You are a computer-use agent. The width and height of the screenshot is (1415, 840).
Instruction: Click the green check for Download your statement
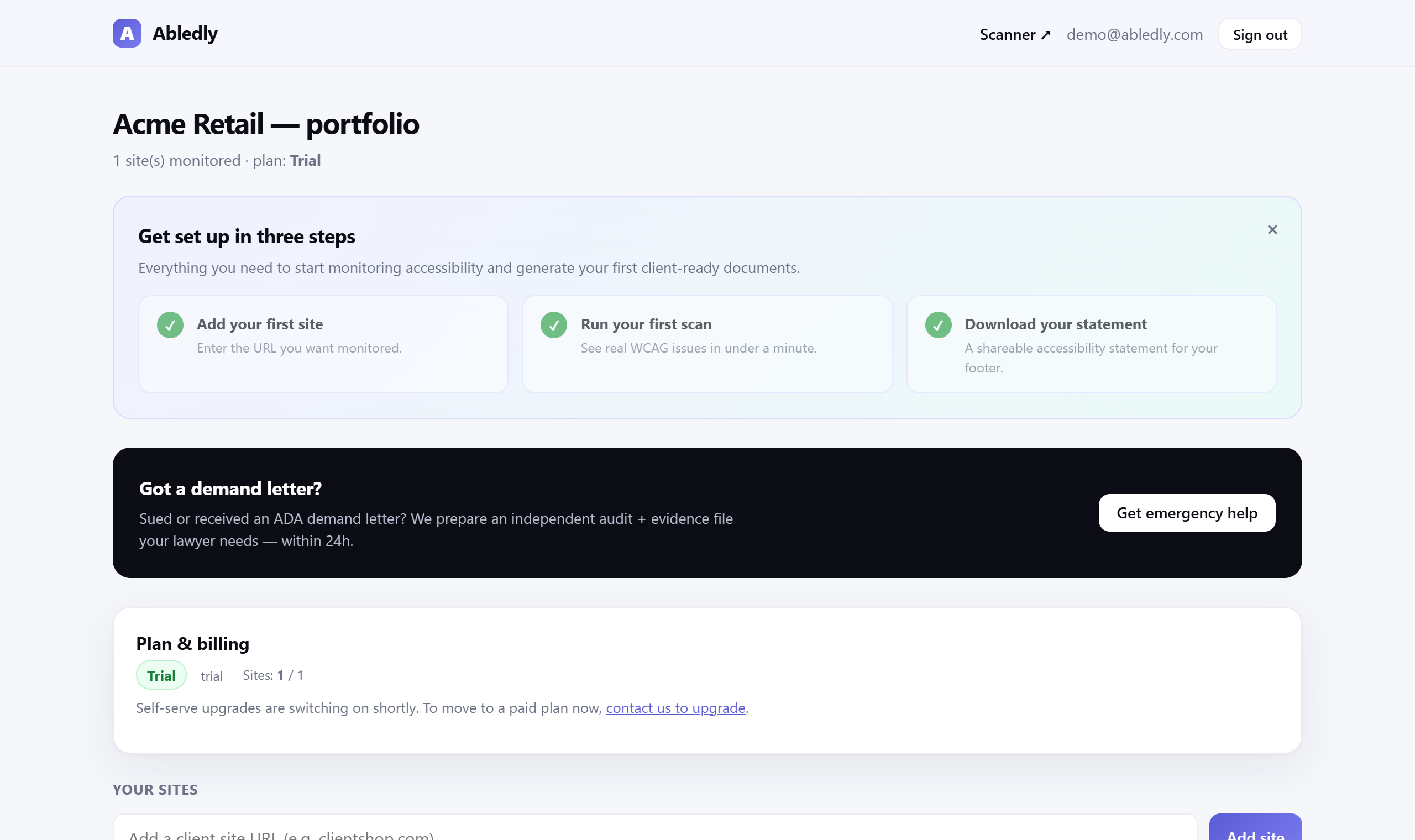[x=938, y=325]
